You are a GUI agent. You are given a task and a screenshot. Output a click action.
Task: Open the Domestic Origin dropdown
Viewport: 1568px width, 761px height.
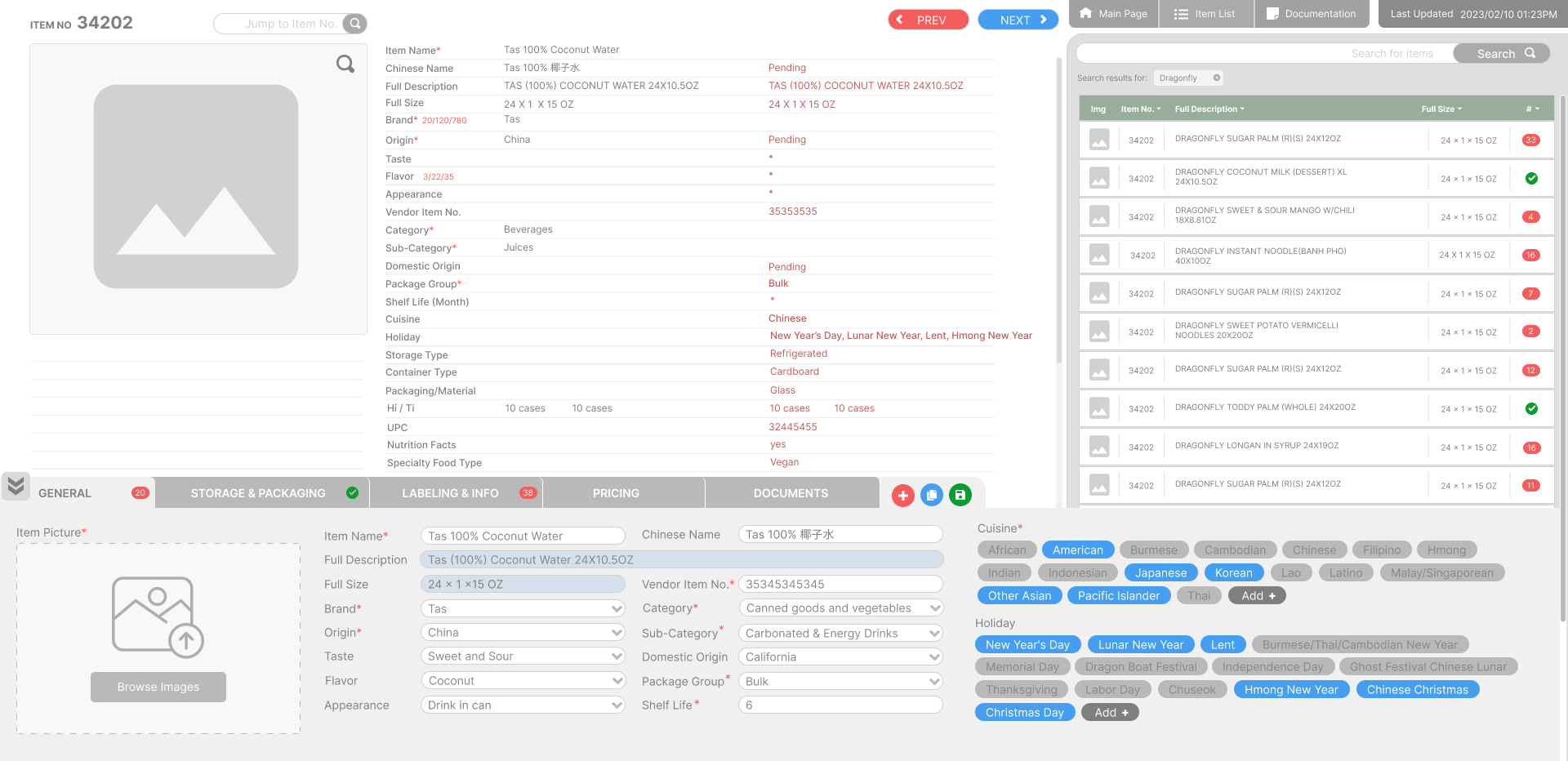point(840,657)
